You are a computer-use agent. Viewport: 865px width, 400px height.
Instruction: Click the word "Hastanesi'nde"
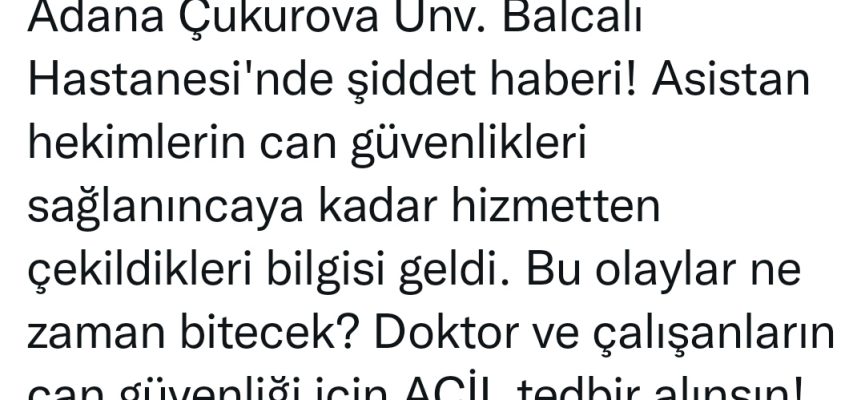click(180, 80)
